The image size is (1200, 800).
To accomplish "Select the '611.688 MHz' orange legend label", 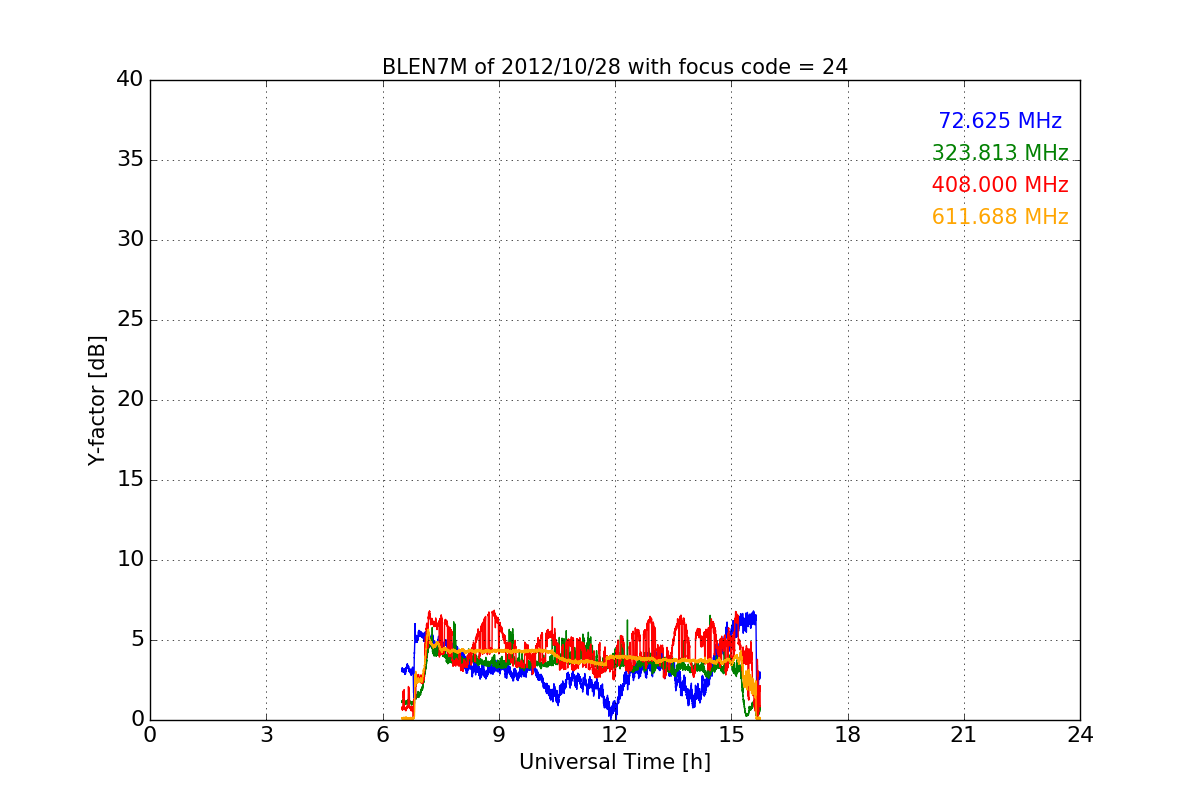I will coord(1000,217).
